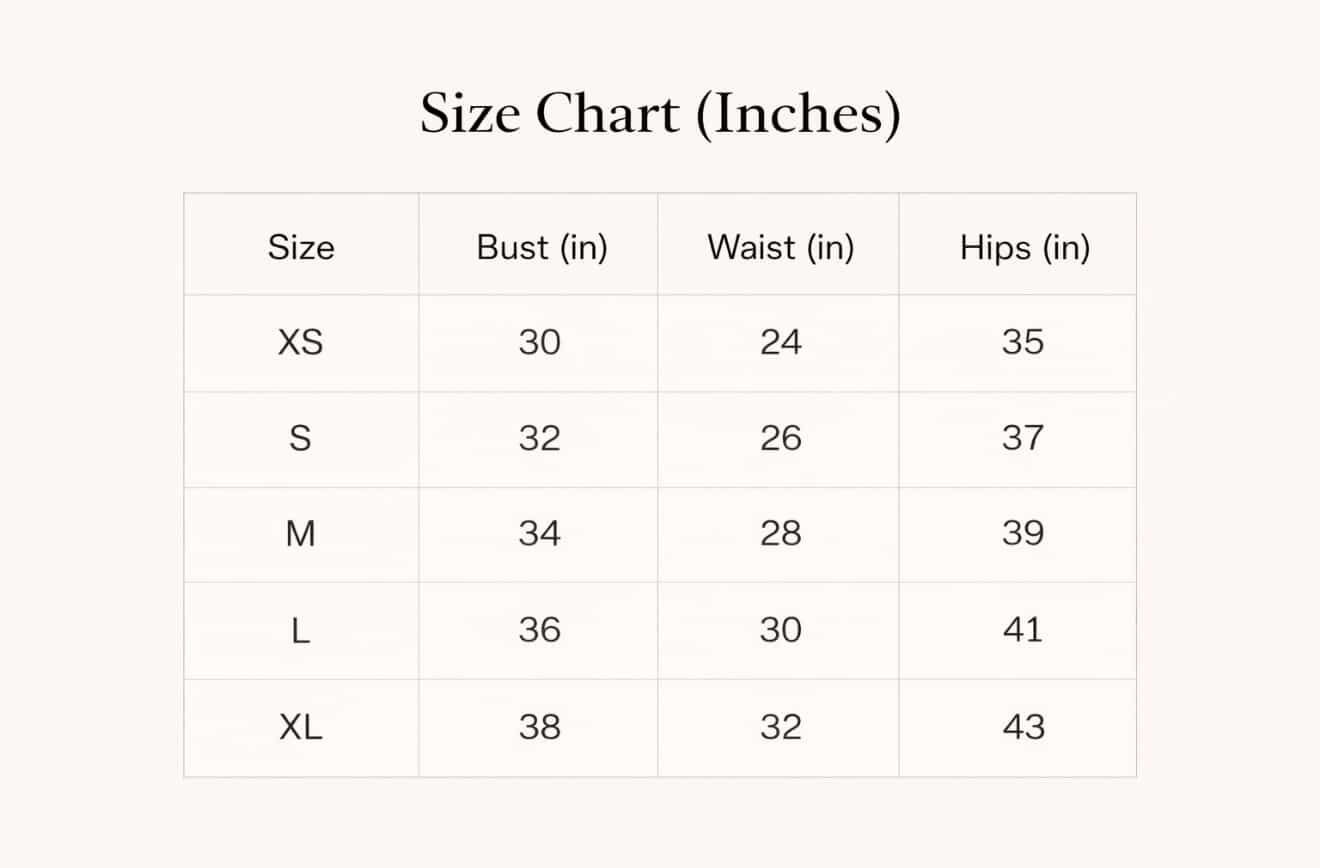Select the Bust (in) column header

542,247
